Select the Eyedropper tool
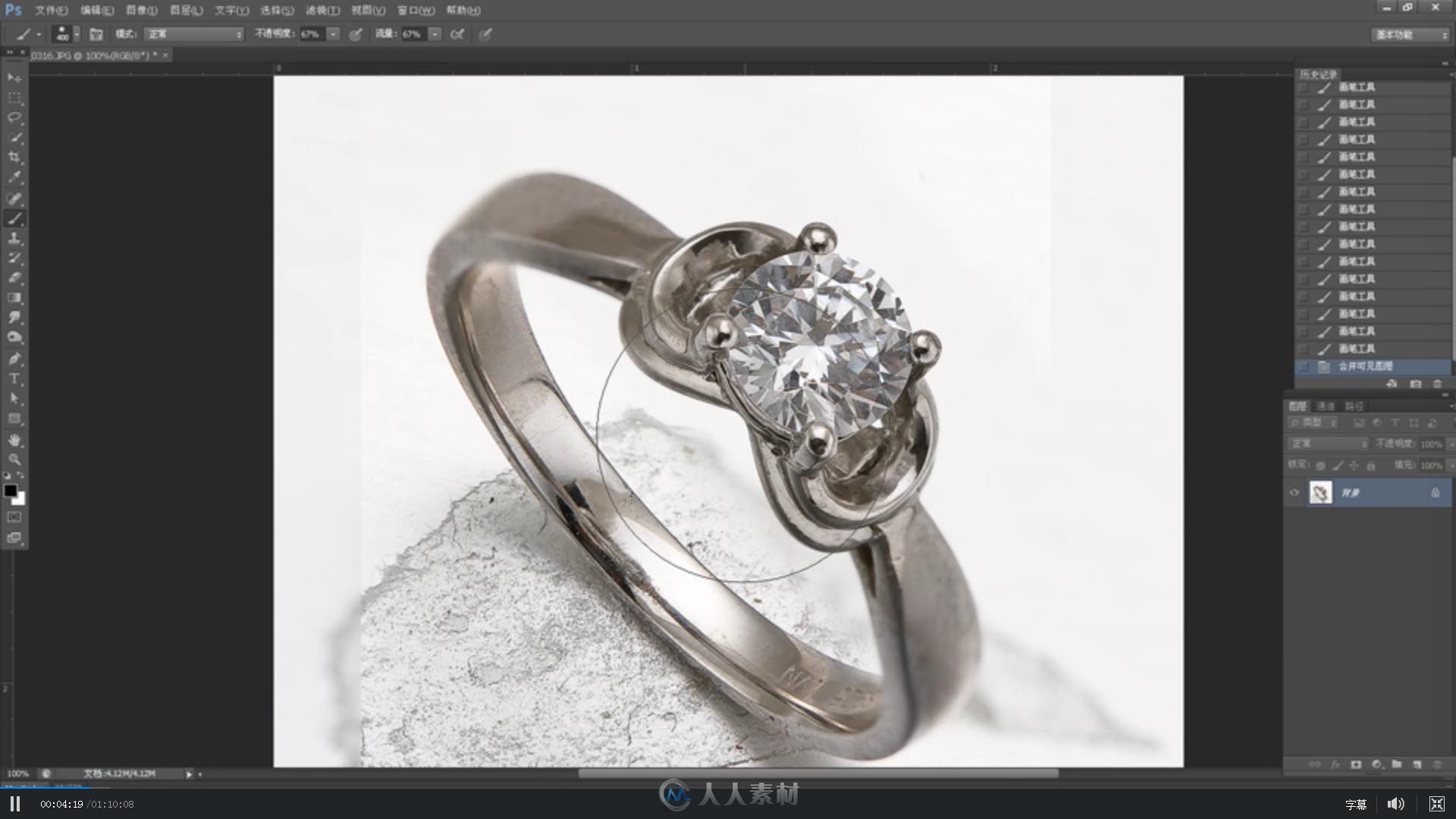Viewport: 1456px width, 819px height. [x=14, y=177]
